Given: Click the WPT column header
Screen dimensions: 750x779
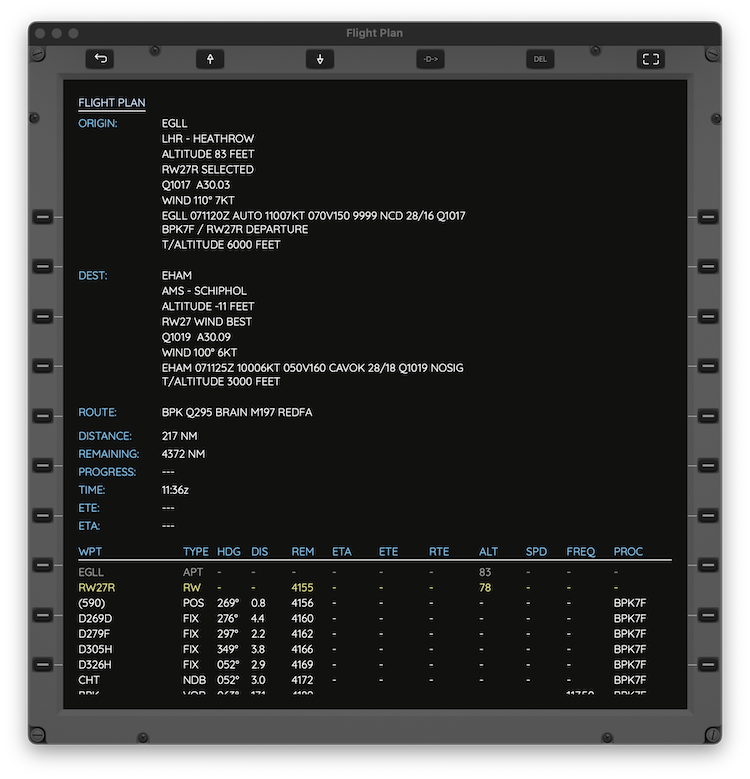Looking at the screenshot, I should pos(91,552).
